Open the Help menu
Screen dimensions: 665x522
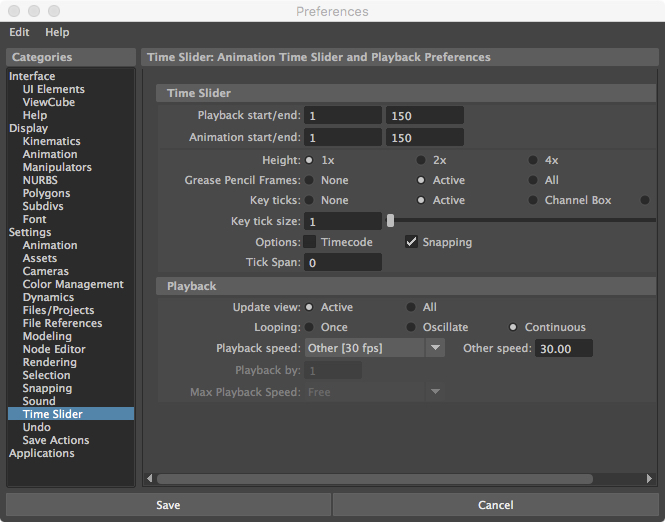click(x=57, y=33)
